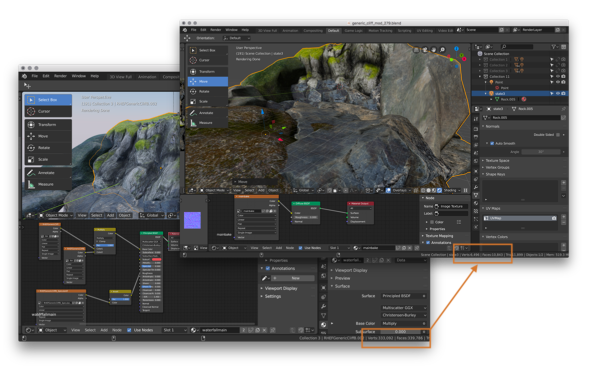Toggle Annotations checkbox in front node panel
Image resolution: width=600 pixels, height=371 pixels.
(x=428, y=242)
